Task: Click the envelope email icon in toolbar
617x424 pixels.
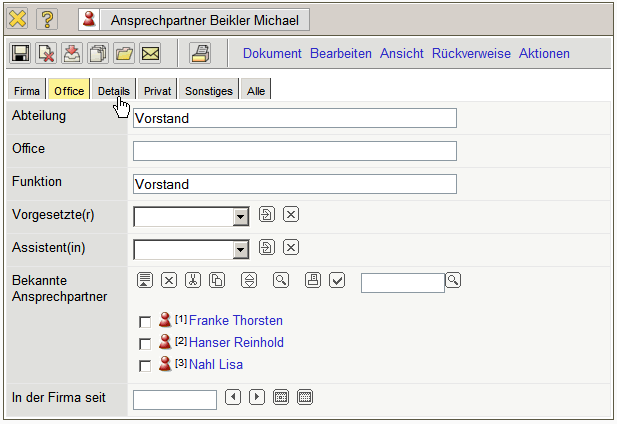Action: pos(150,54)
